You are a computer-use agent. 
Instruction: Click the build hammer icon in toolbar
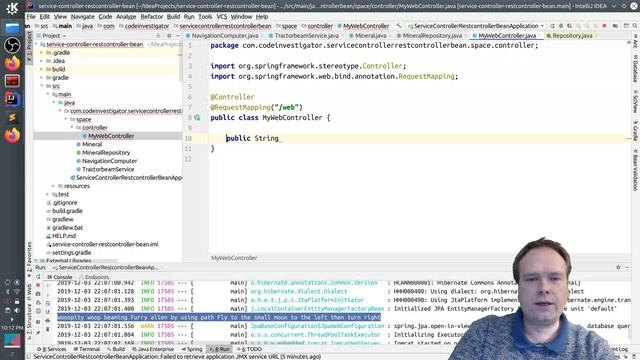click(399, 26)
